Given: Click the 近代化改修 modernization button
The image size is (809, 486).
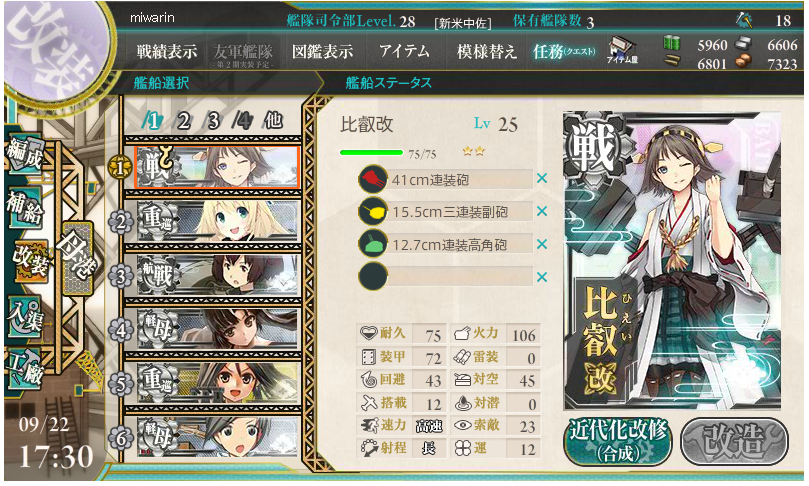Looking at the screenshot, I should [618, 441].
